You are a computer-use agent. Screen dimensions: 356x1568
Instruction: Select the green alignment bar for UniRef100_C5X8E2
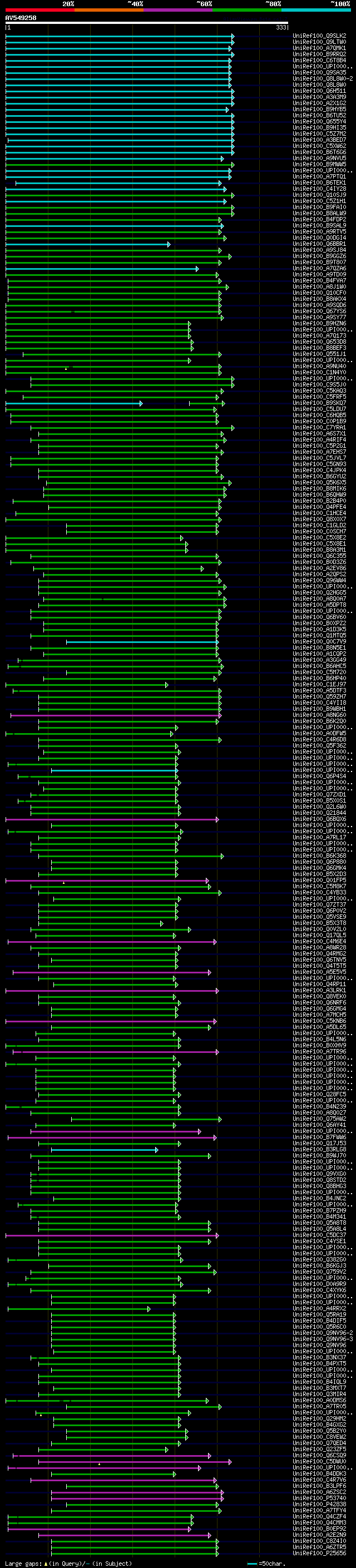95,537
